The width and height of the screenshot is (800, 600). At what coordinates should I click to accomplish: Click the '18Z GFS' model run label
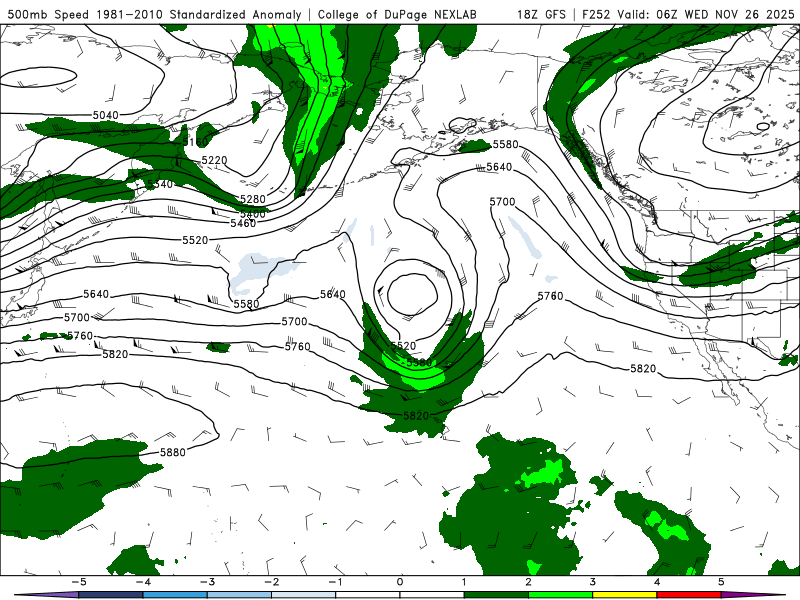pyautogui.click(x=541, y=14)
